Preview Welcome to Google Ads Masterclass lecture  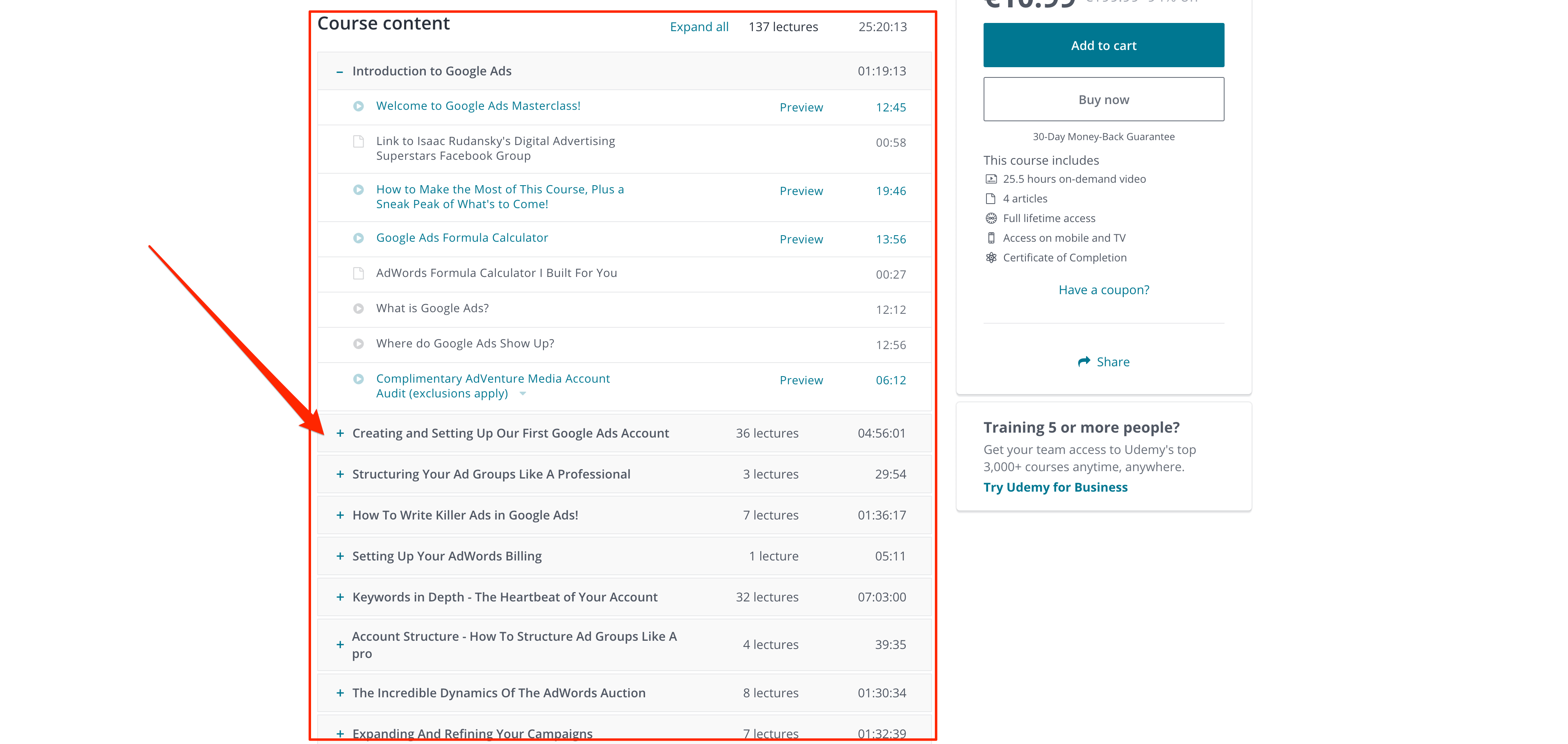801,107
